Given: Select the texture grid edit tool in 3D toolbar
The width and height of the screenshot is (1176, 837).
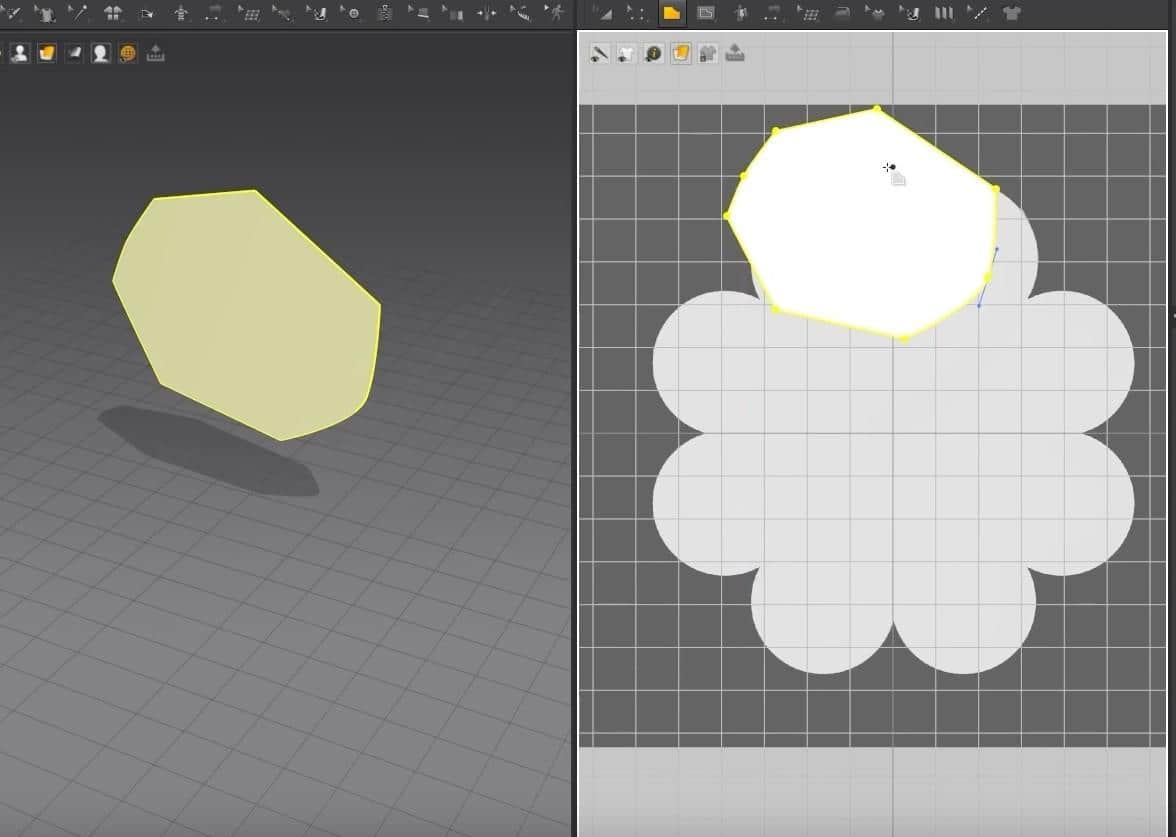Looking at the screenshot, I should 248,13.
